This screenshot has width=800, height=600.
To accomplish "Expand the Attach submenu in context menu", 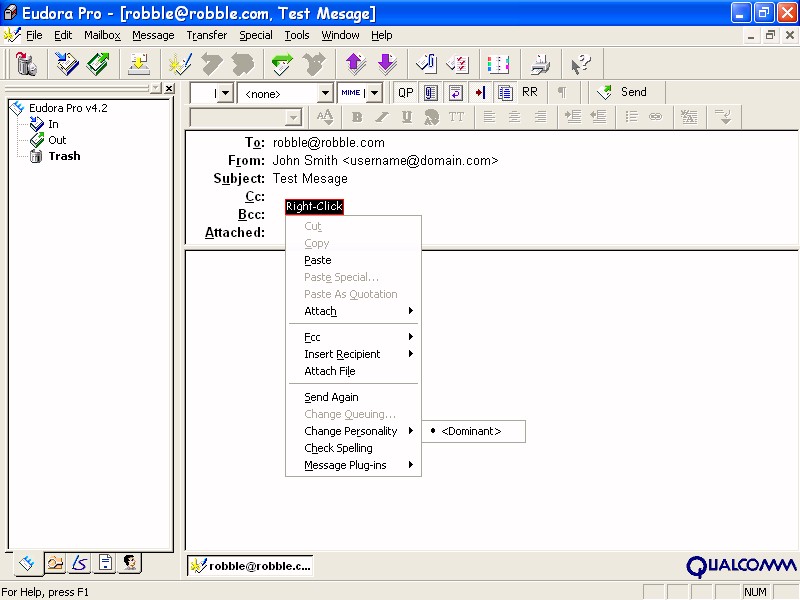I will pos(354,311).
